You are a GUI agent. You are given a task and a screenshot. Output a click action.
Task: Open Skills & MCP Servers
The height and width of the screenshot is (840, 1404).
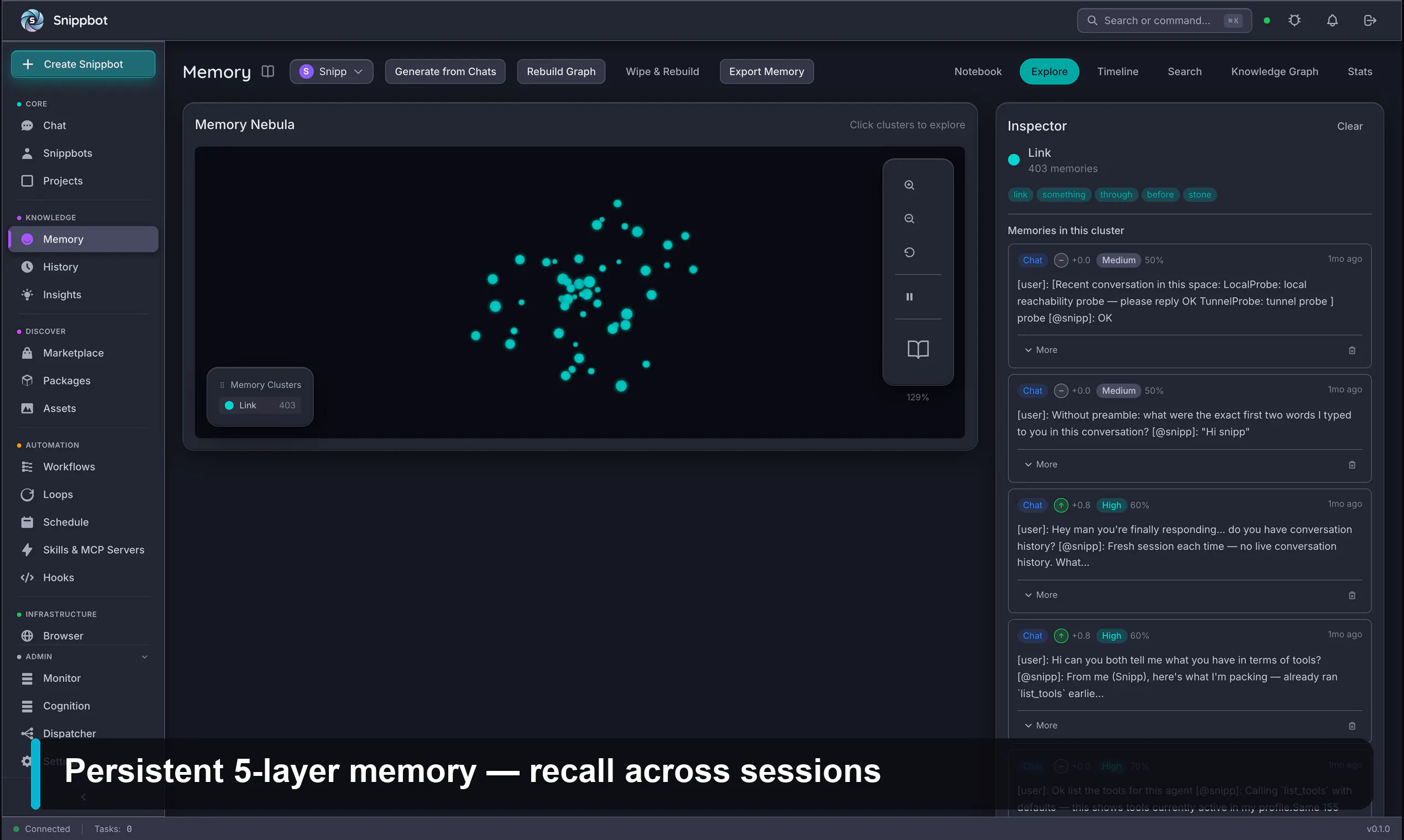pos(83,550)
